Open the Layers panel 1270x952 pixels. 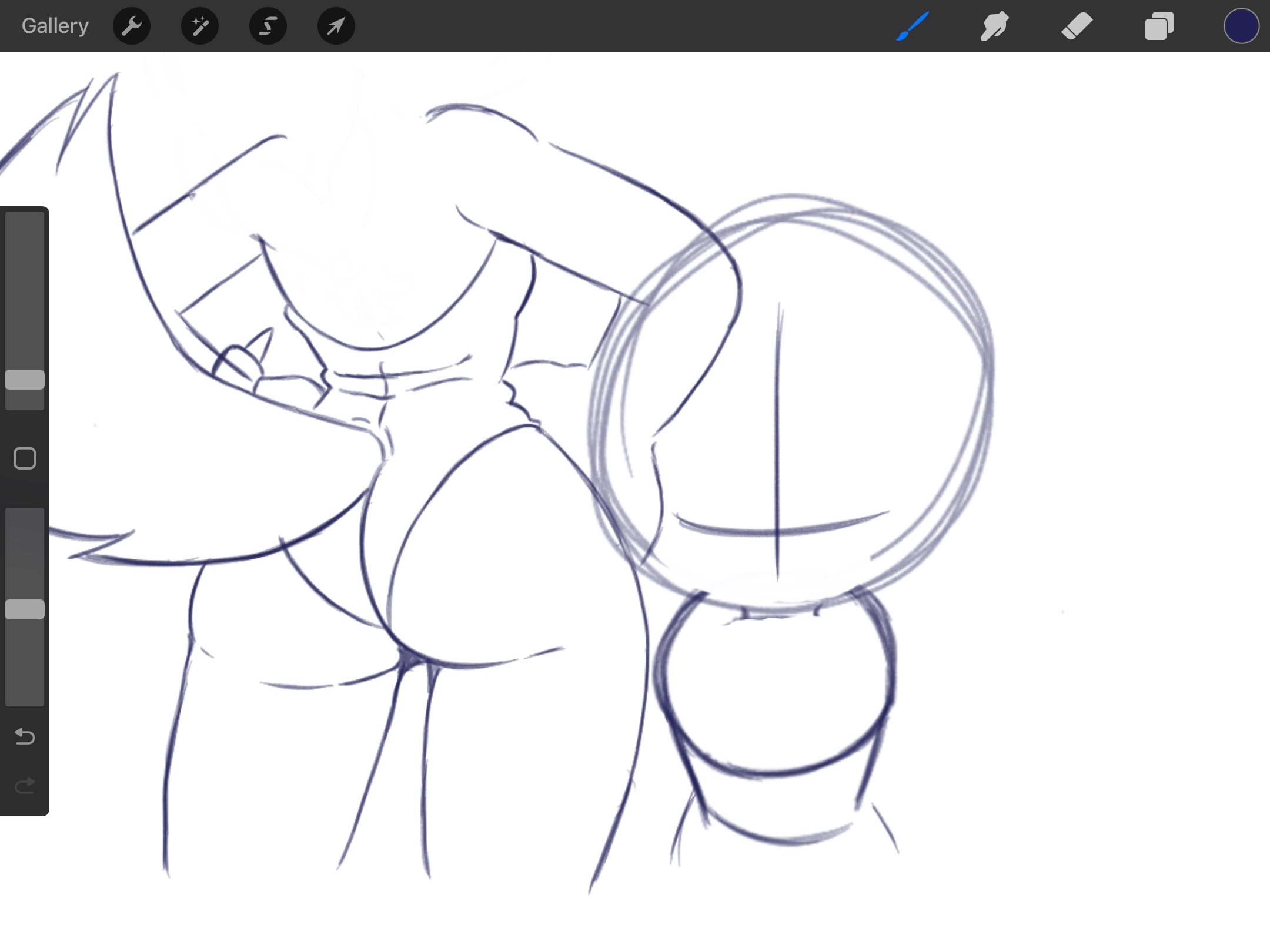[1159, 26]
